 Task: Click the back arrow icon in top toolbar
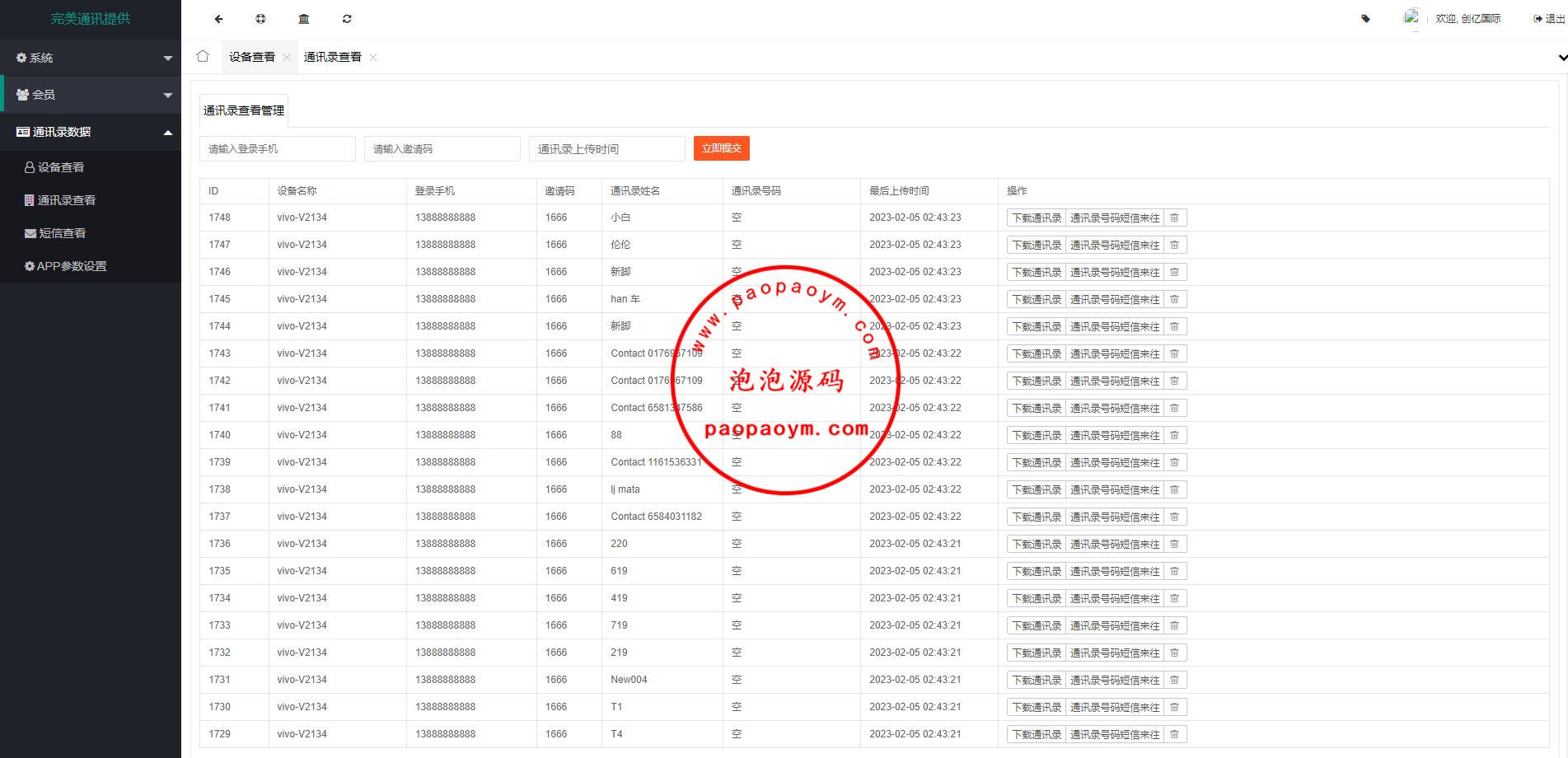[218, 19]
